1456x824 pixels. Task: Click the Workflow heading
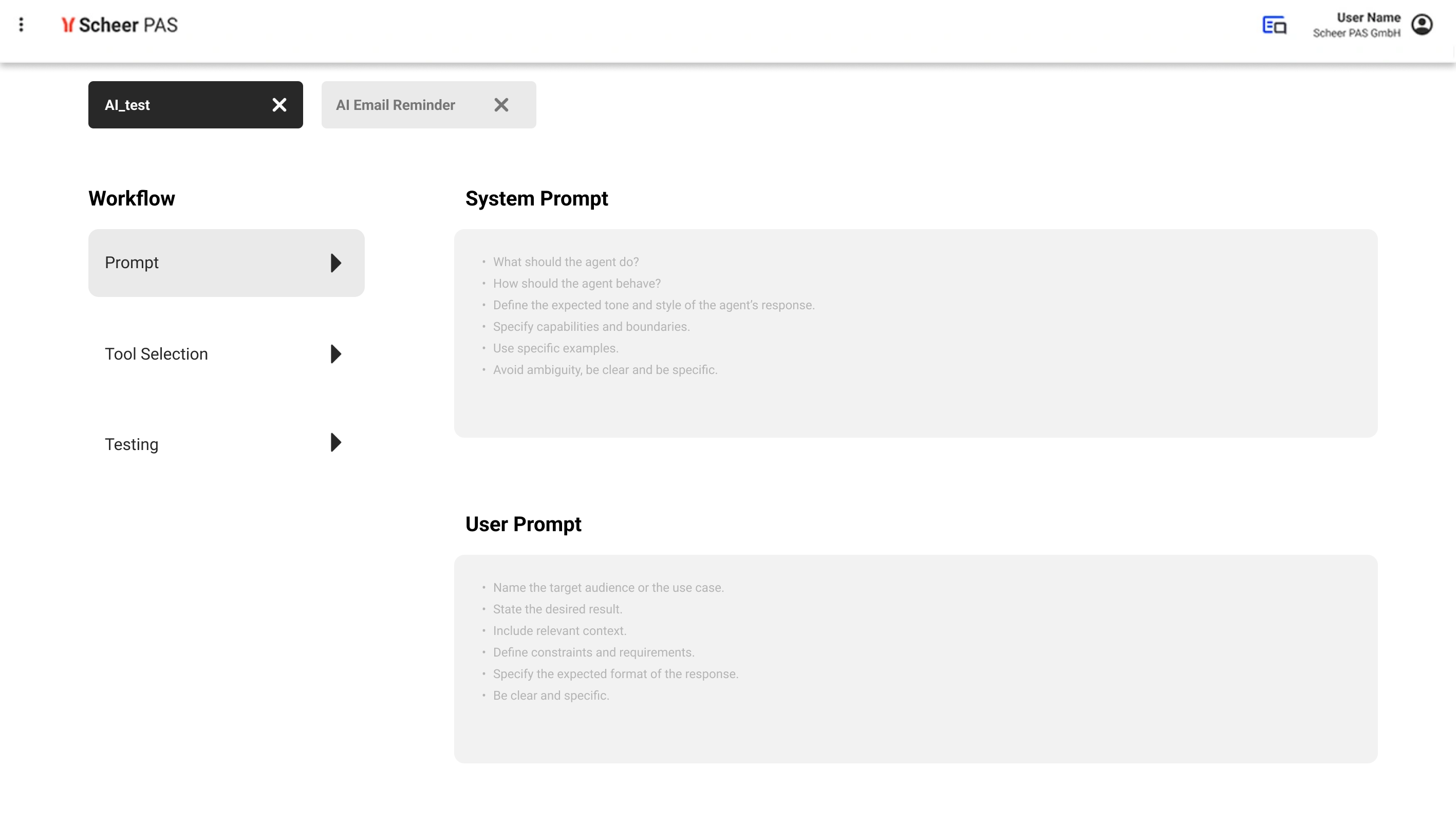(x=132, y=199)
